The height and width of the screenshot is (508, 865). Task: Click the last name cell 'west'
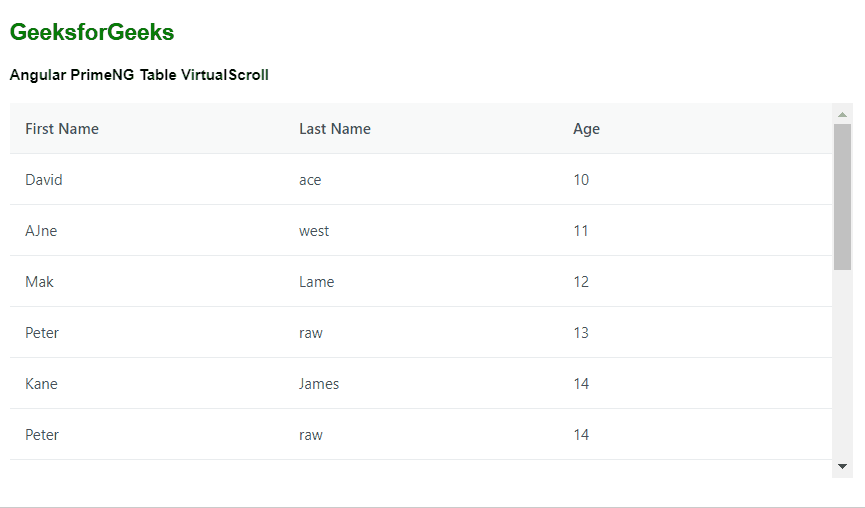[x=314, y=231]
